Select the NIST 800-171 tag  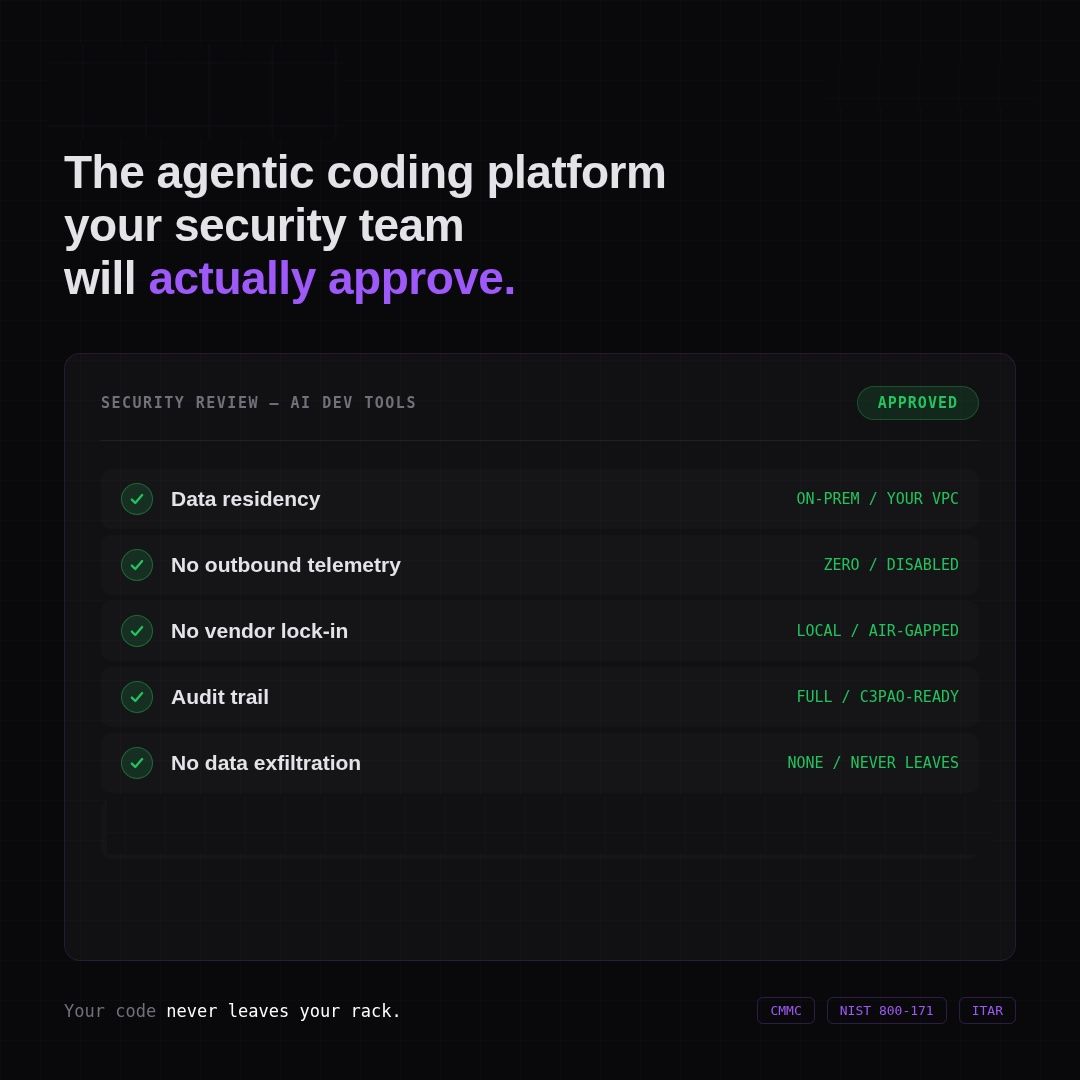click(886, 1010)
